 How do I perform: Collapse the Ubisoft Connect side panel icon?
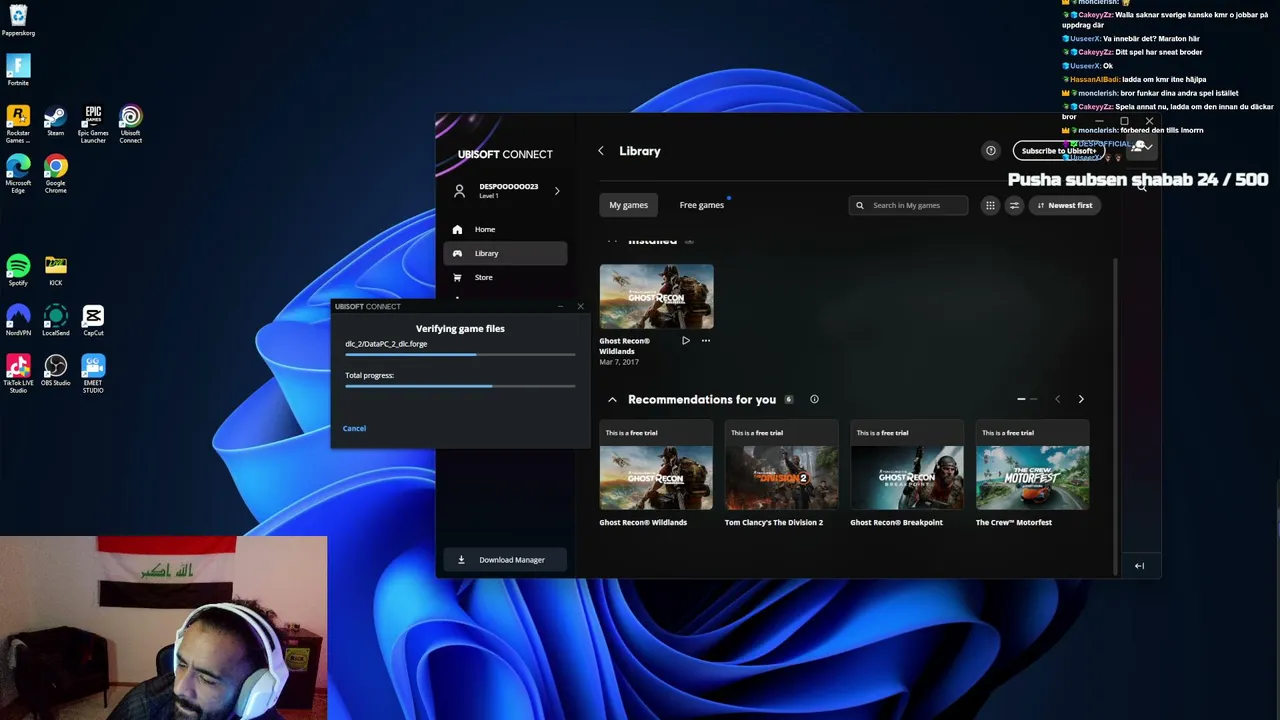(x=1139, y=566)
